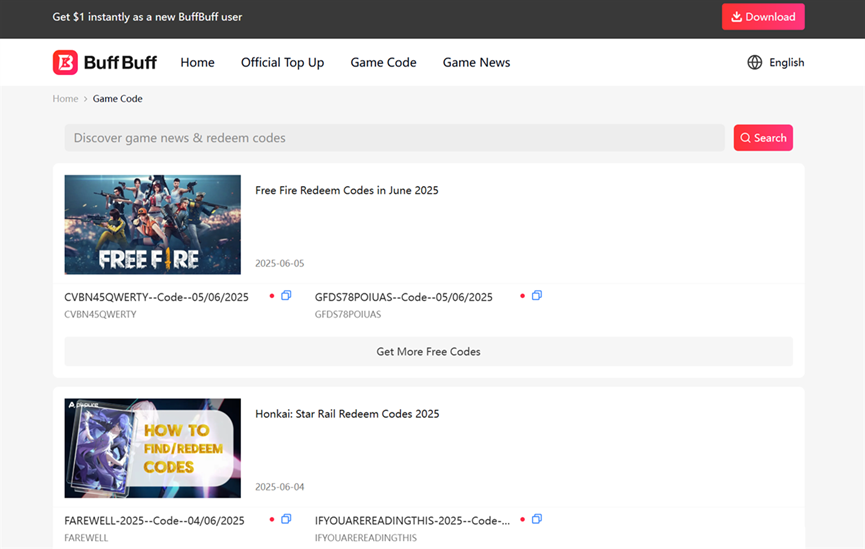Copy the GFDS78POIUAS code
The width and height of the screenshot is (865, 549).
[537, 296]
